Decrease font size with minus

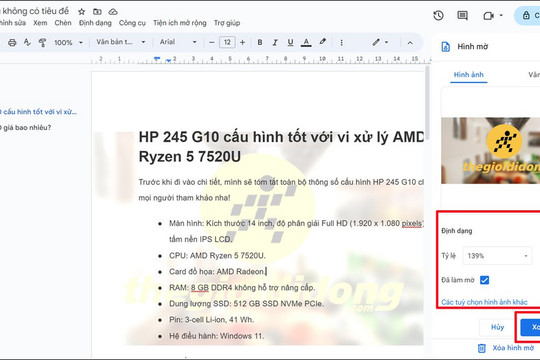pos(212,42)
